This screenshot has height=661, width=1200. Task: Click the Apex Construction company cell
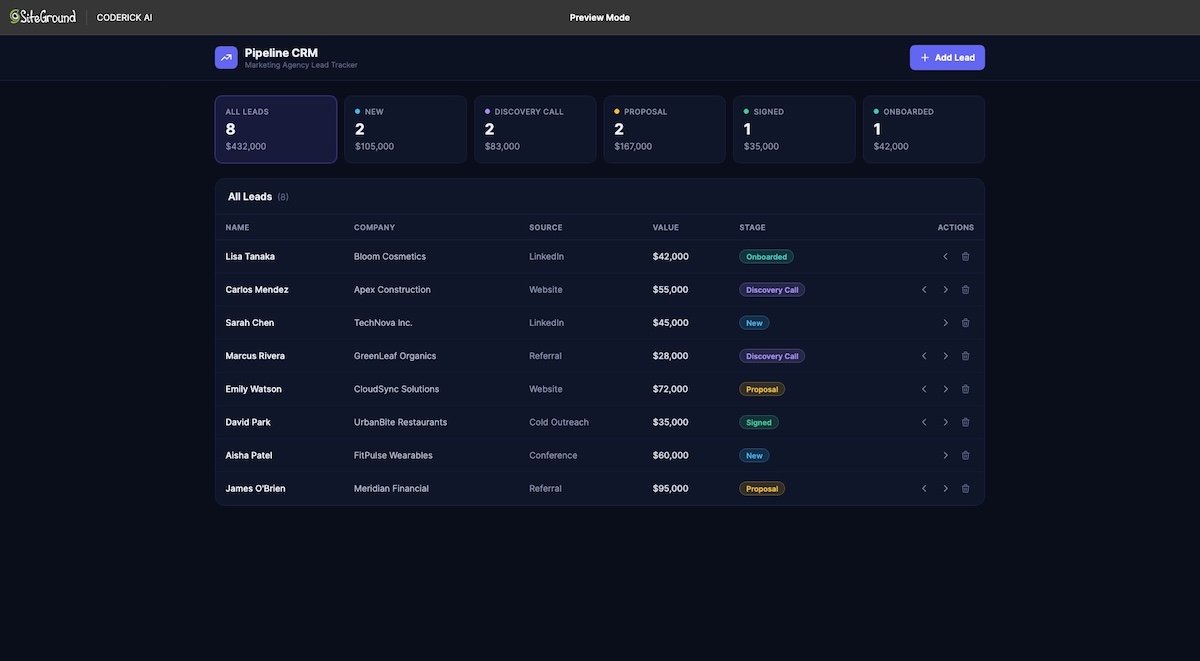[392, 290]
